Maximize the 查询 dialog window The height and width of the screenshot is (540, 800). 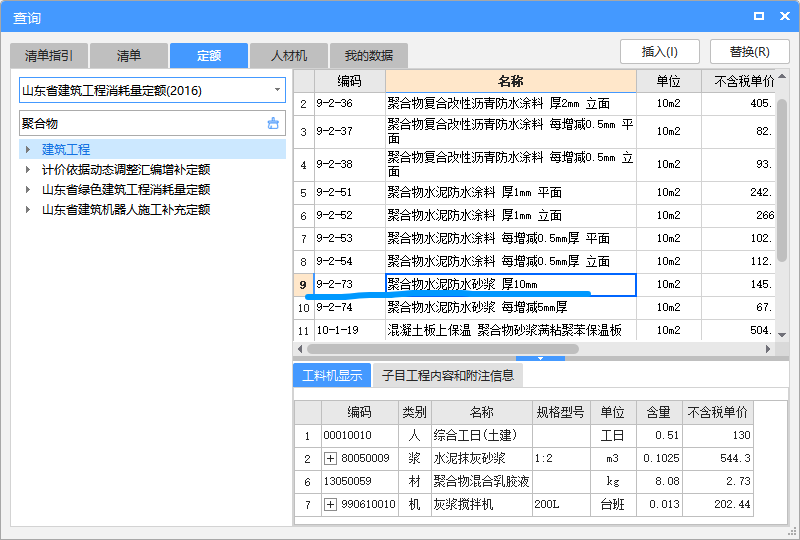click(759, 16)
